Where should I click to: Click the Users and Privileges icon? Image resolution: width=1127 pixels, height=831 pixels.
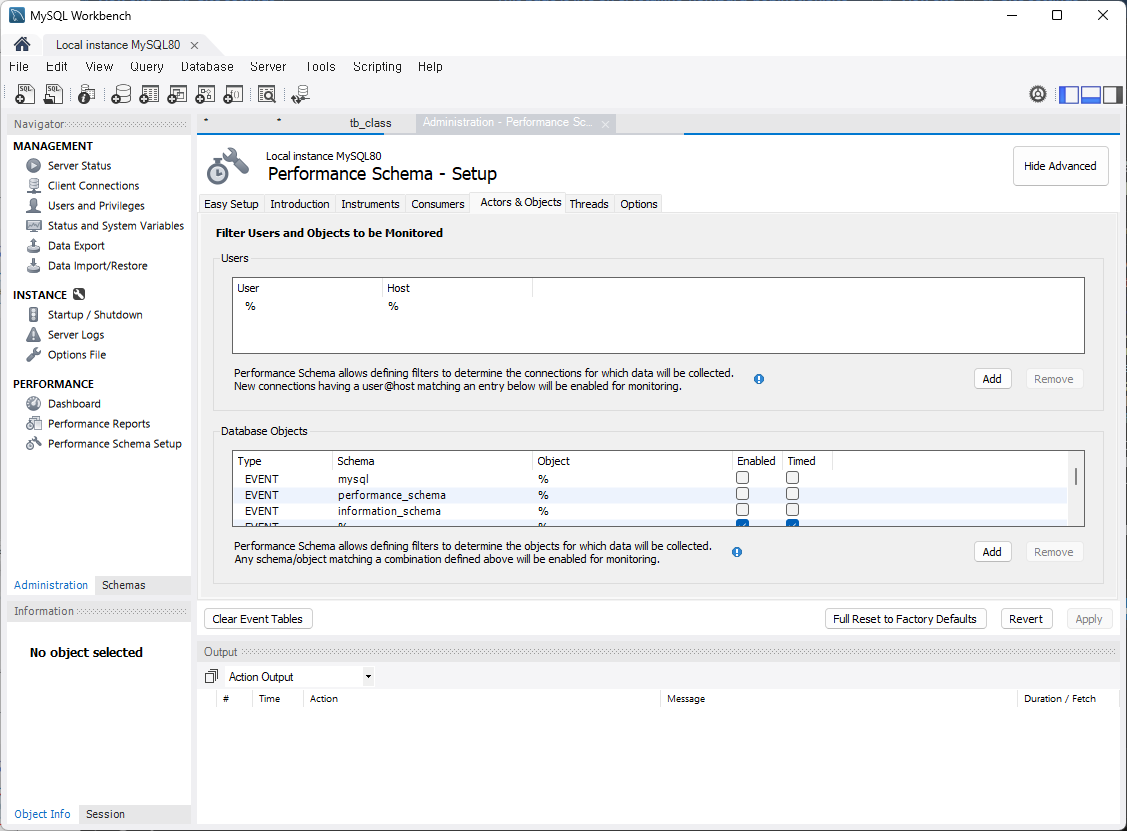(x=34, y=206)
